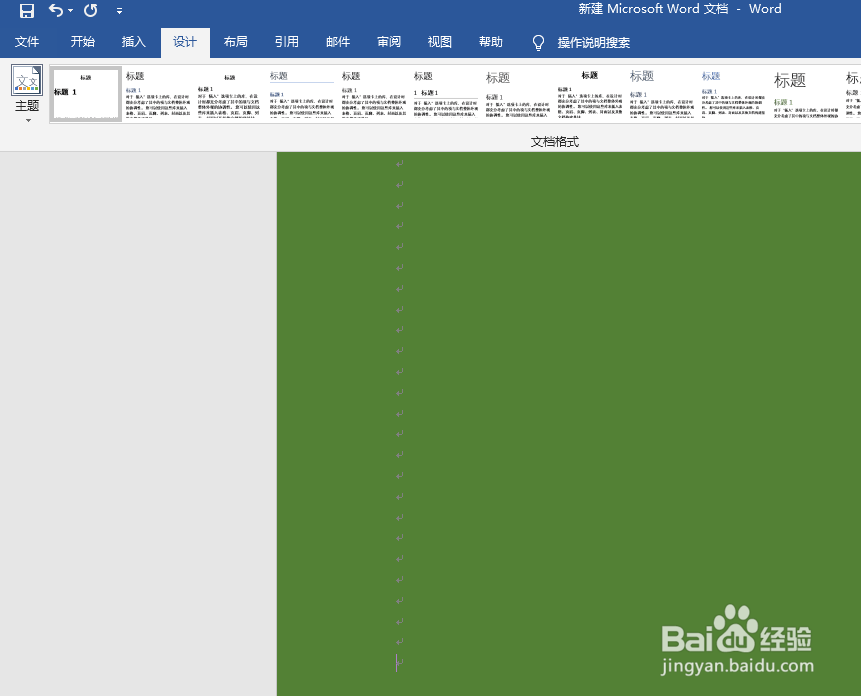This screenshot has width=861, height=696.
Task: Select the 布局 ribbon tab
Action: pyautogui.click(x=235, y=42)
